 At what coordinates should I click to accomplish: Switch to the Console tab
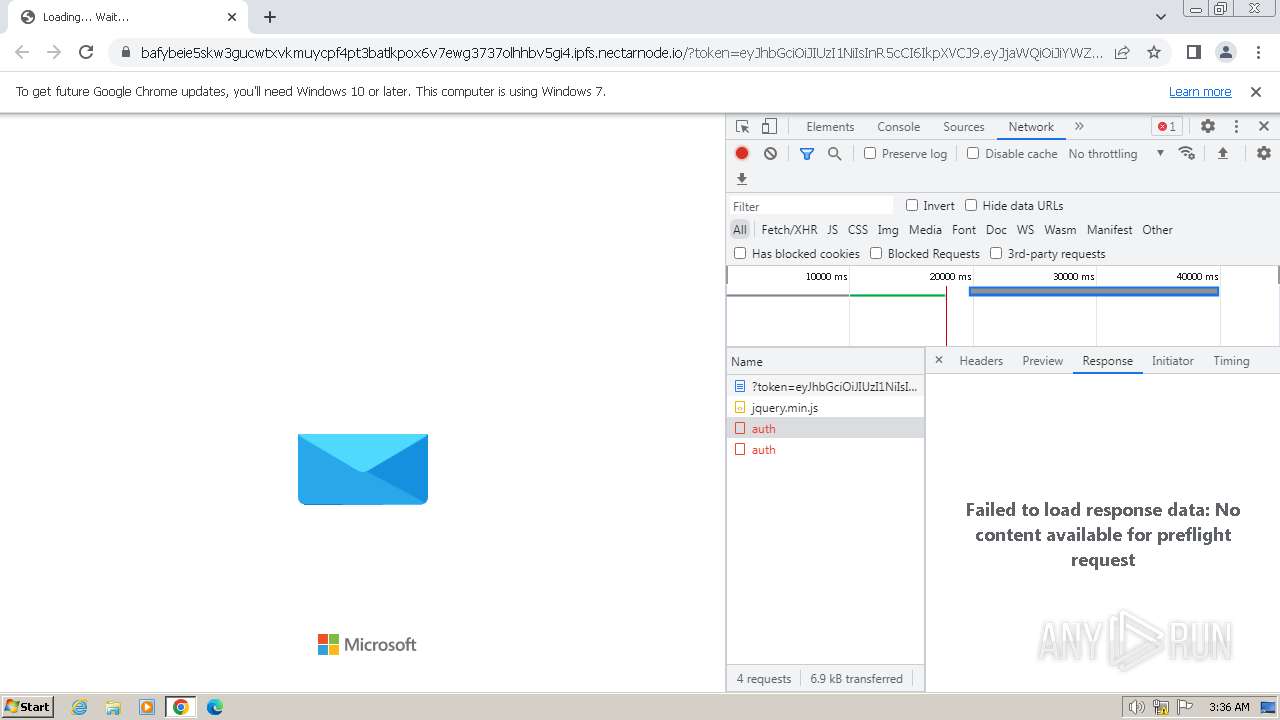[x=898, y=127]
